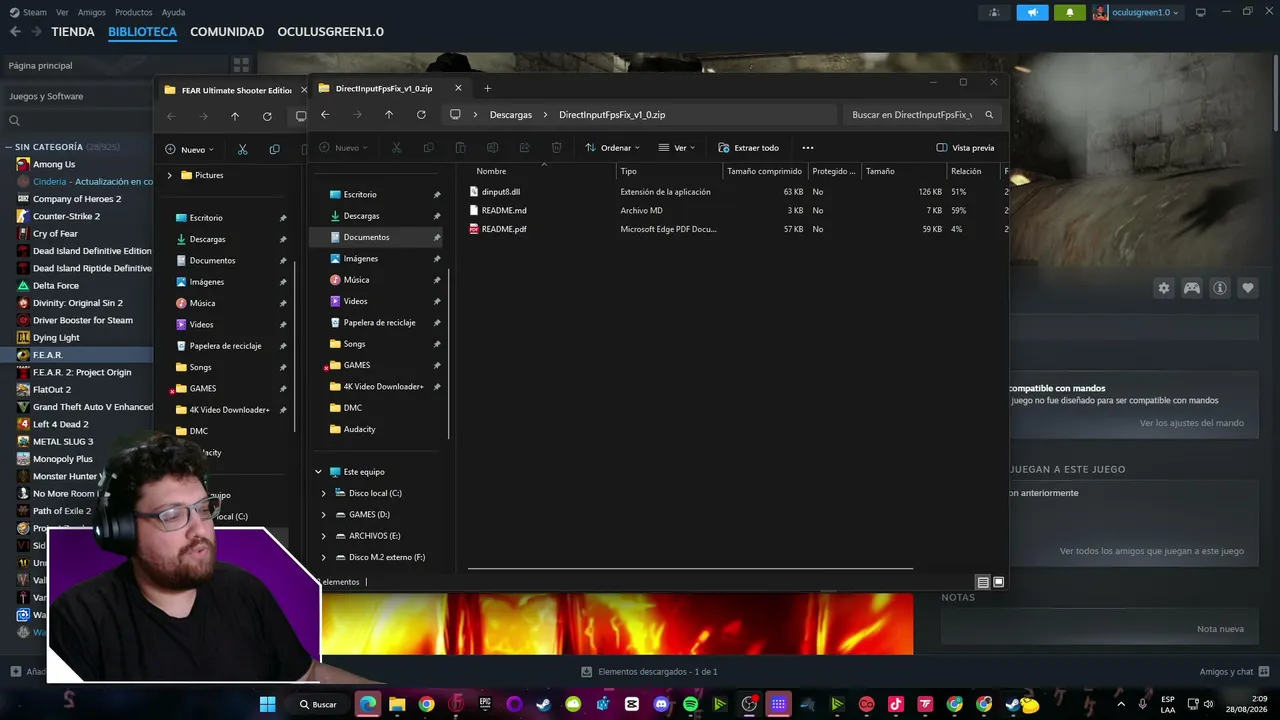Screen dimensions: 1280x720
Task: Go up one folder in the FEAR window
Action: coord(235,116)
